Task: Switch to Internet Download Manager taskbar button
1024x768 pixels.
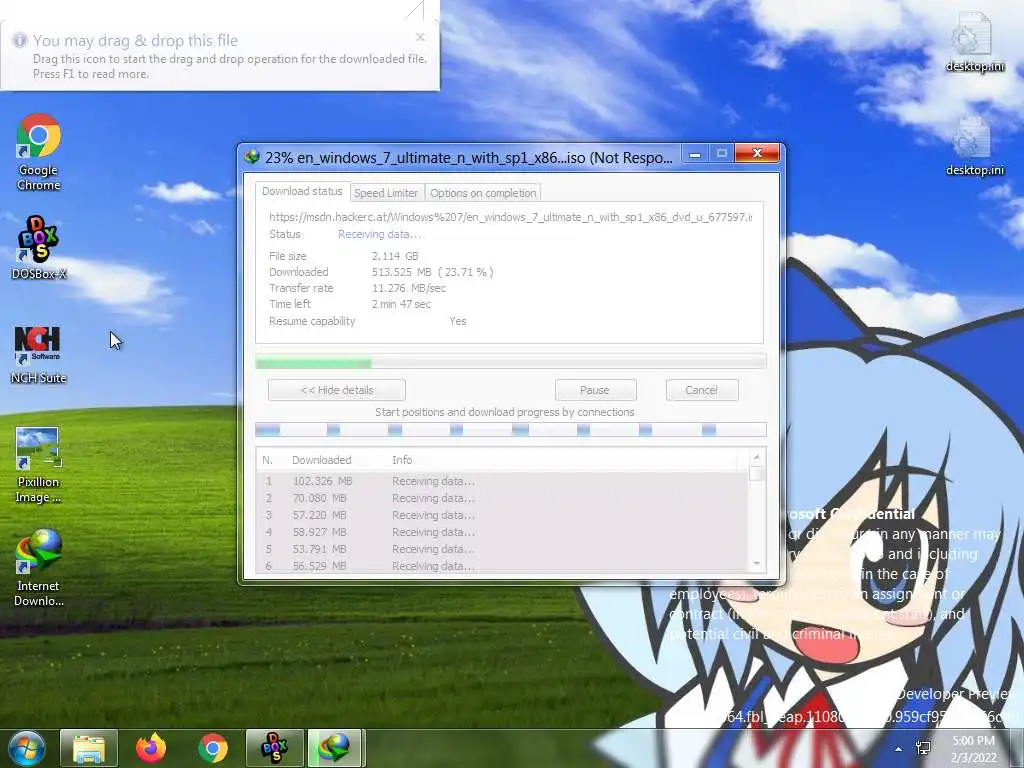Action: [334, 748]
